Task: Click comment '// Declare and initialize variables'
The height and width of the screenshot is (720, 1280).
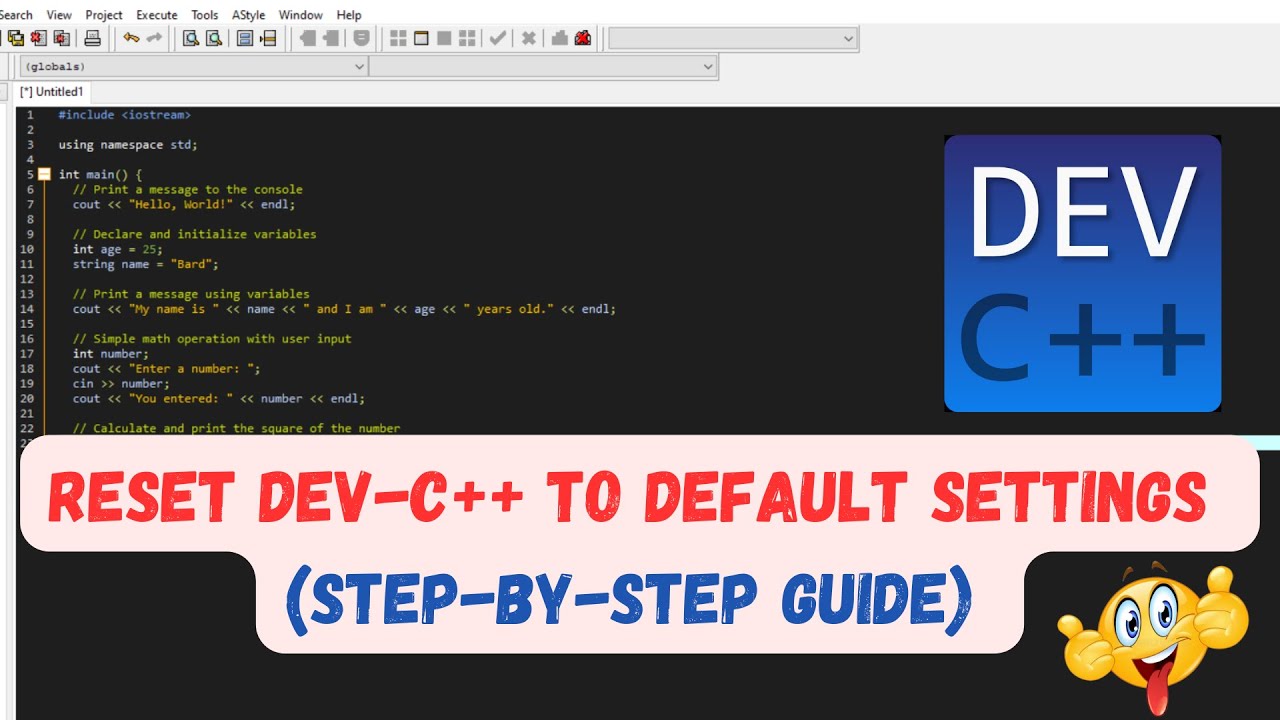Action: 194,234
